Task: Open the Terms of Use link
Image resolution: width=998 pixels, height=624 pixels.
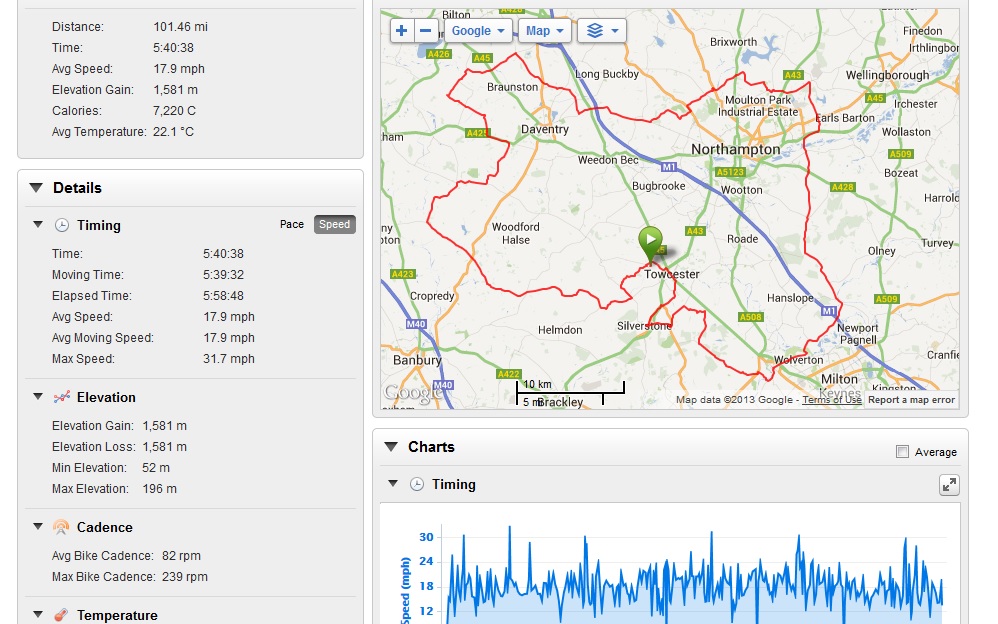Action: [832, 400]
